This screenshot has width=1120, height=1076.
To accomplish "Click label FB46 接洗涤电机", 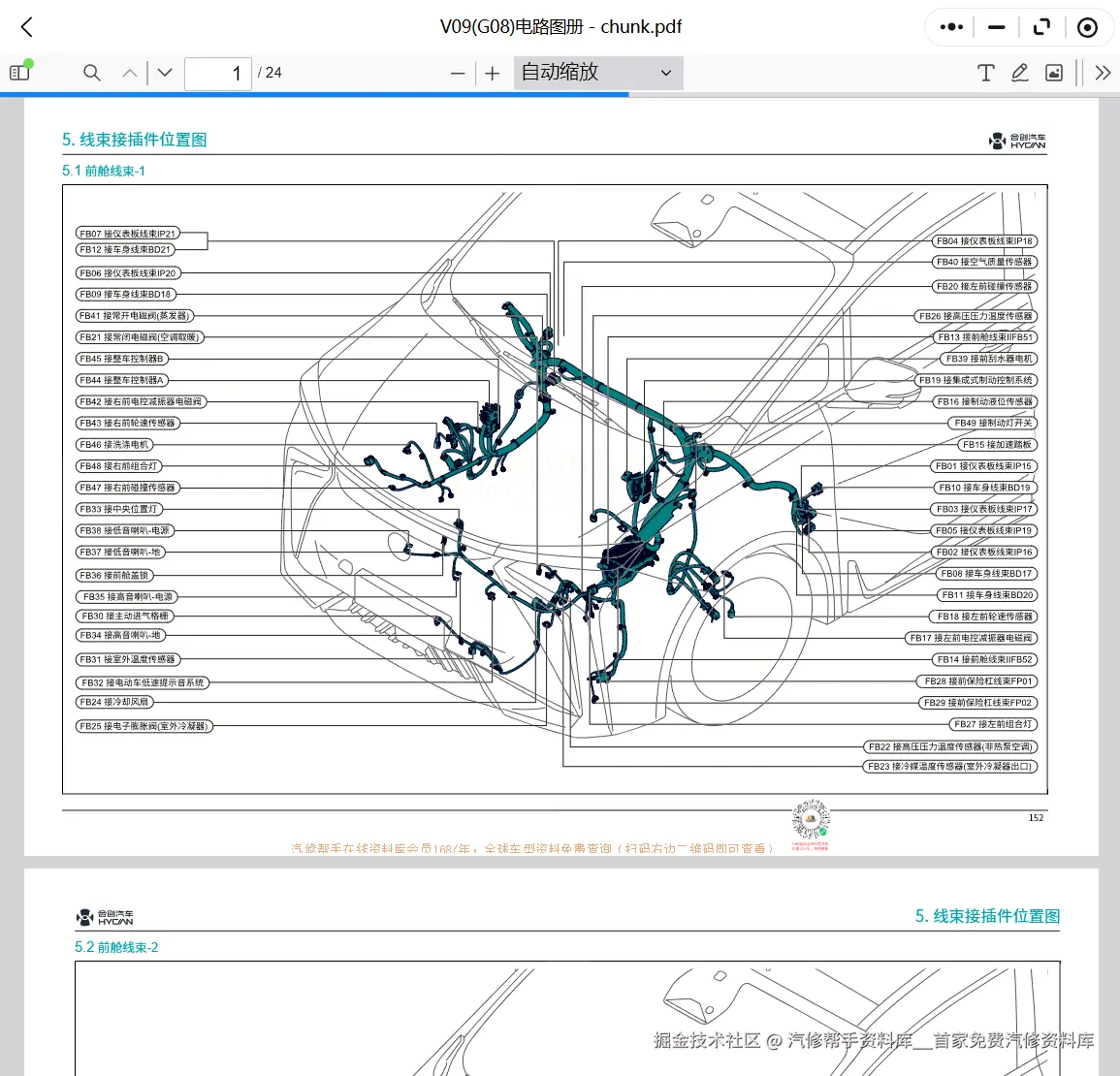I will (114, 444).
